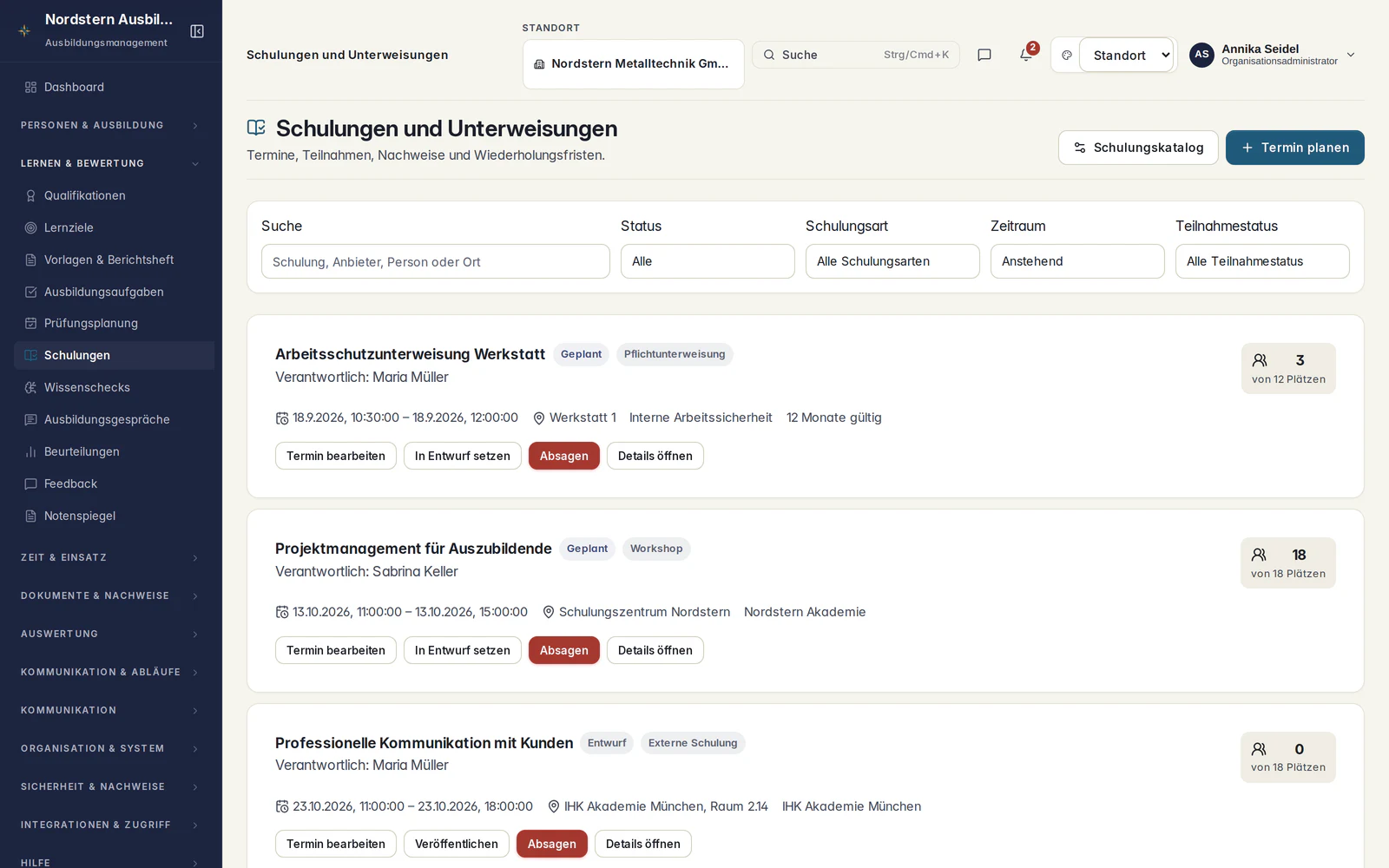Expand Auswertung sidebar section
The width and height of the screenshot is (1389, 868).
(111, 634)
